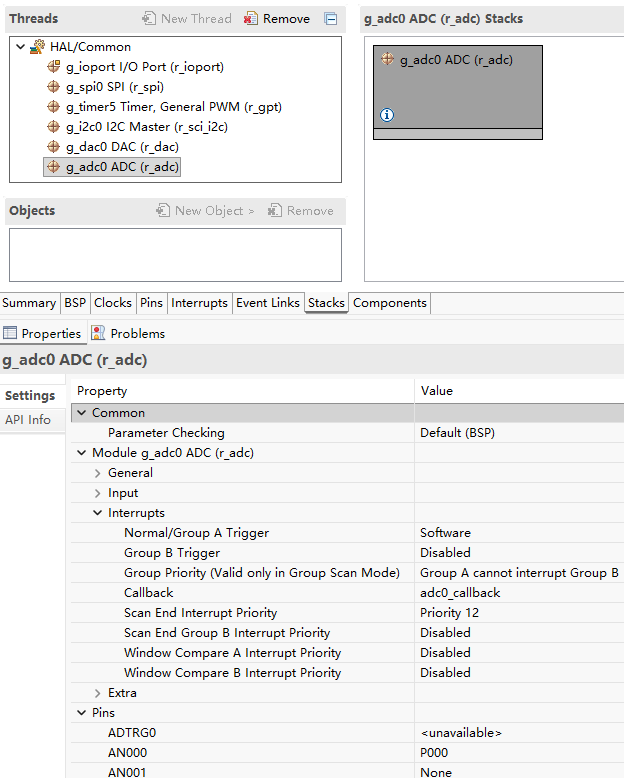Collapse the Pins property group
Image resolution: width=624 pixels, height=778 pixels.
coord(82,713)
